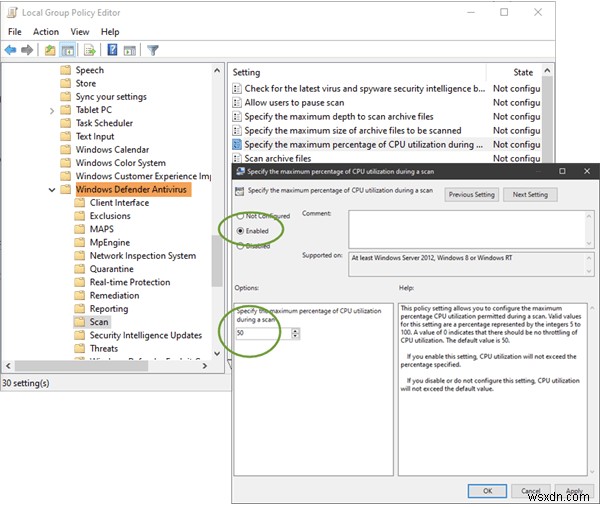
Task: Click the tree pane scroll up arrow
Action: pyautogui.click(x=217, y=71)
